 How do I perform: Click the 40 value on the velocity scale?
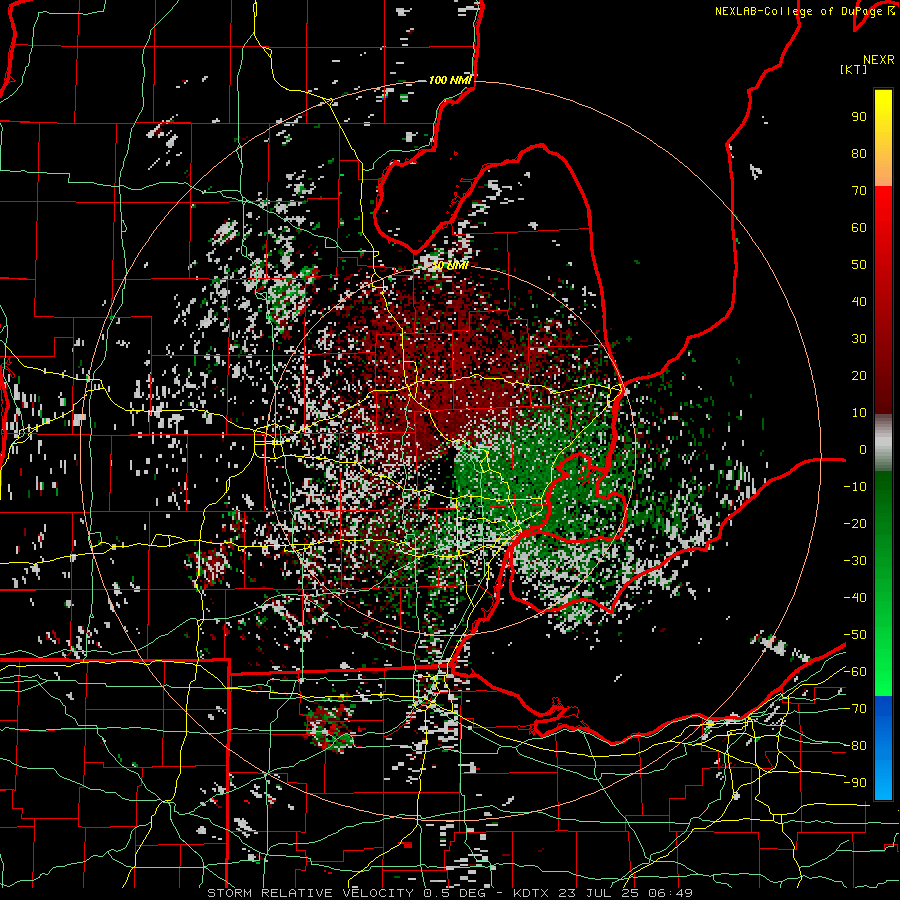coord(859,301)
